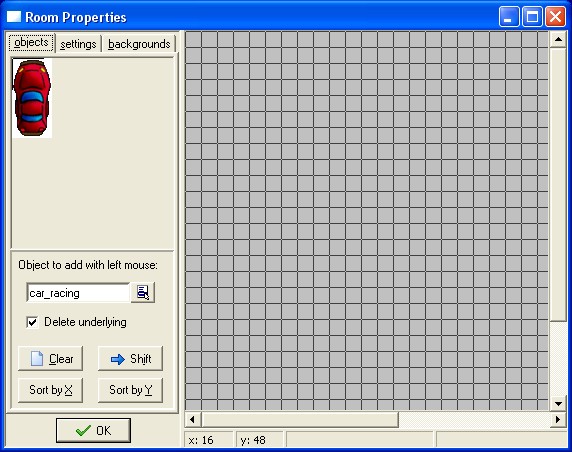Click the Shift button
The image size is (572, 452).
click(x=130, y=359)
